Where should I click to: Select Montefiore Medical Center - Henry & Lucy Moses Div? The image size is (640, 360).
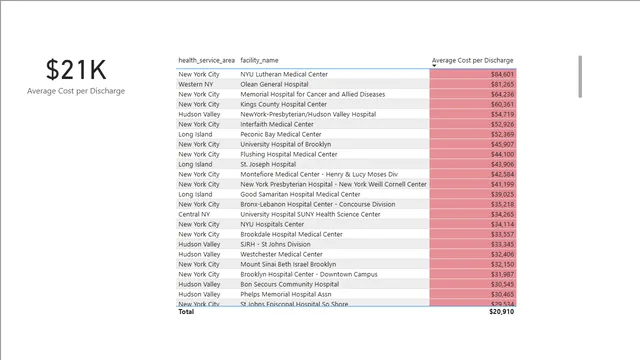click(319, 174)
